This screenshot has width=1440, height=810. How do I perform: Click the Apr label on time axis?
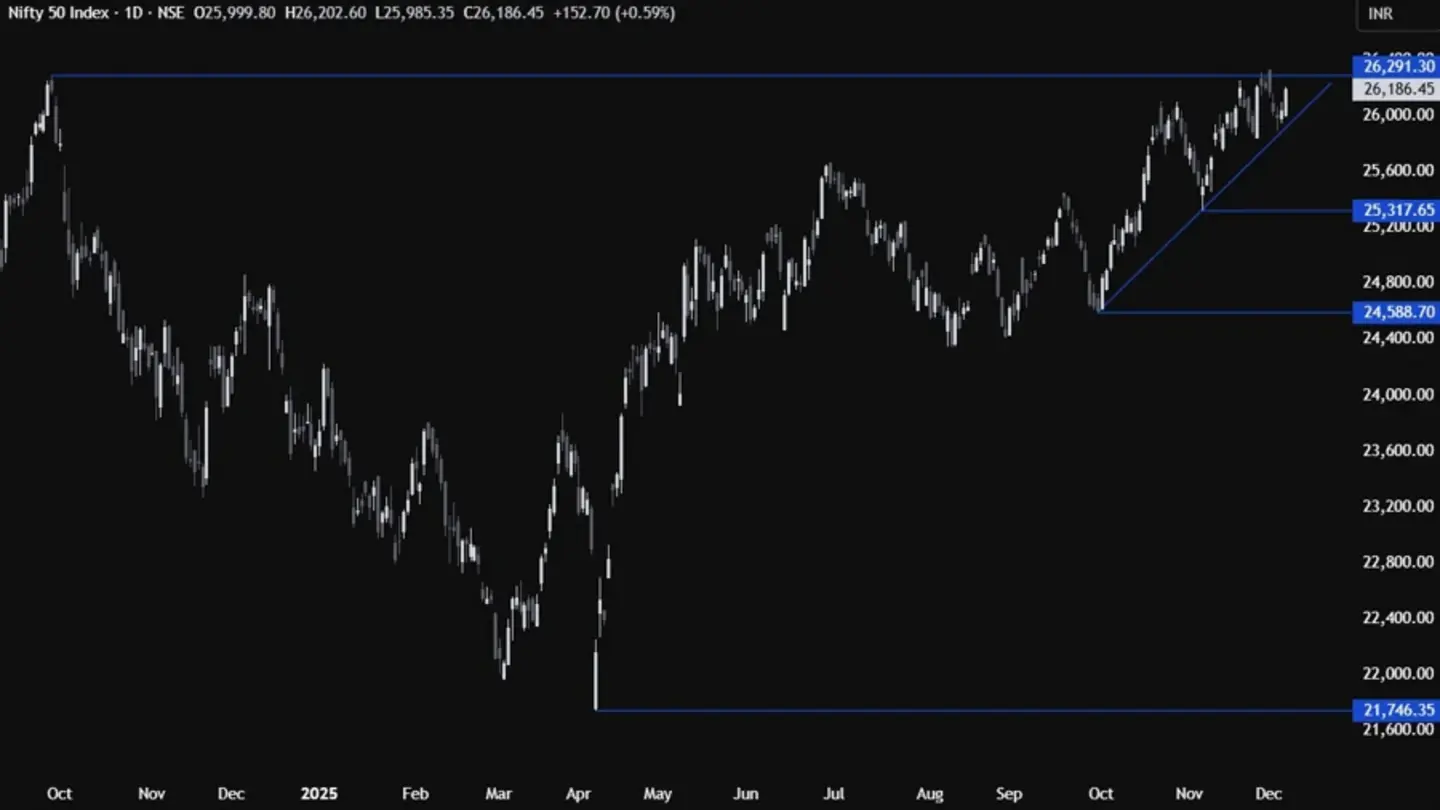click(x=579, y=794)
